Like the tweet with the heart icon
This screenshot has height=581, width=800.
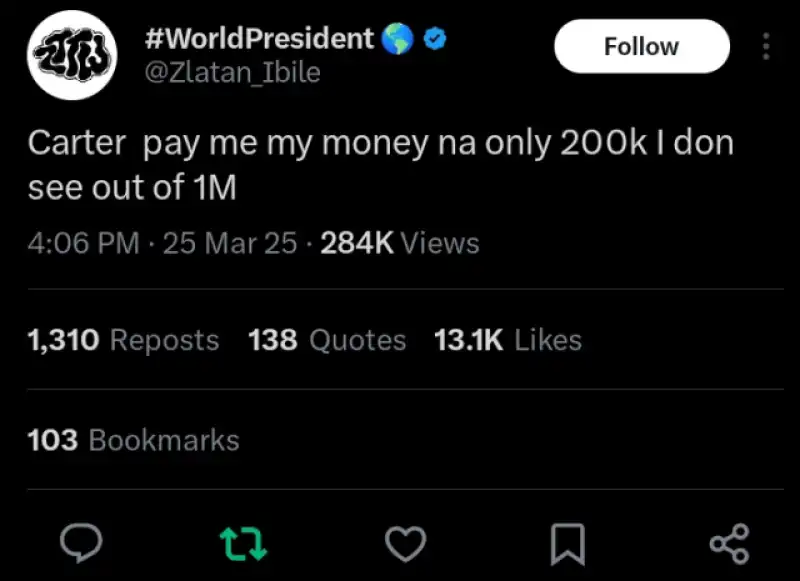pos(405,543)
